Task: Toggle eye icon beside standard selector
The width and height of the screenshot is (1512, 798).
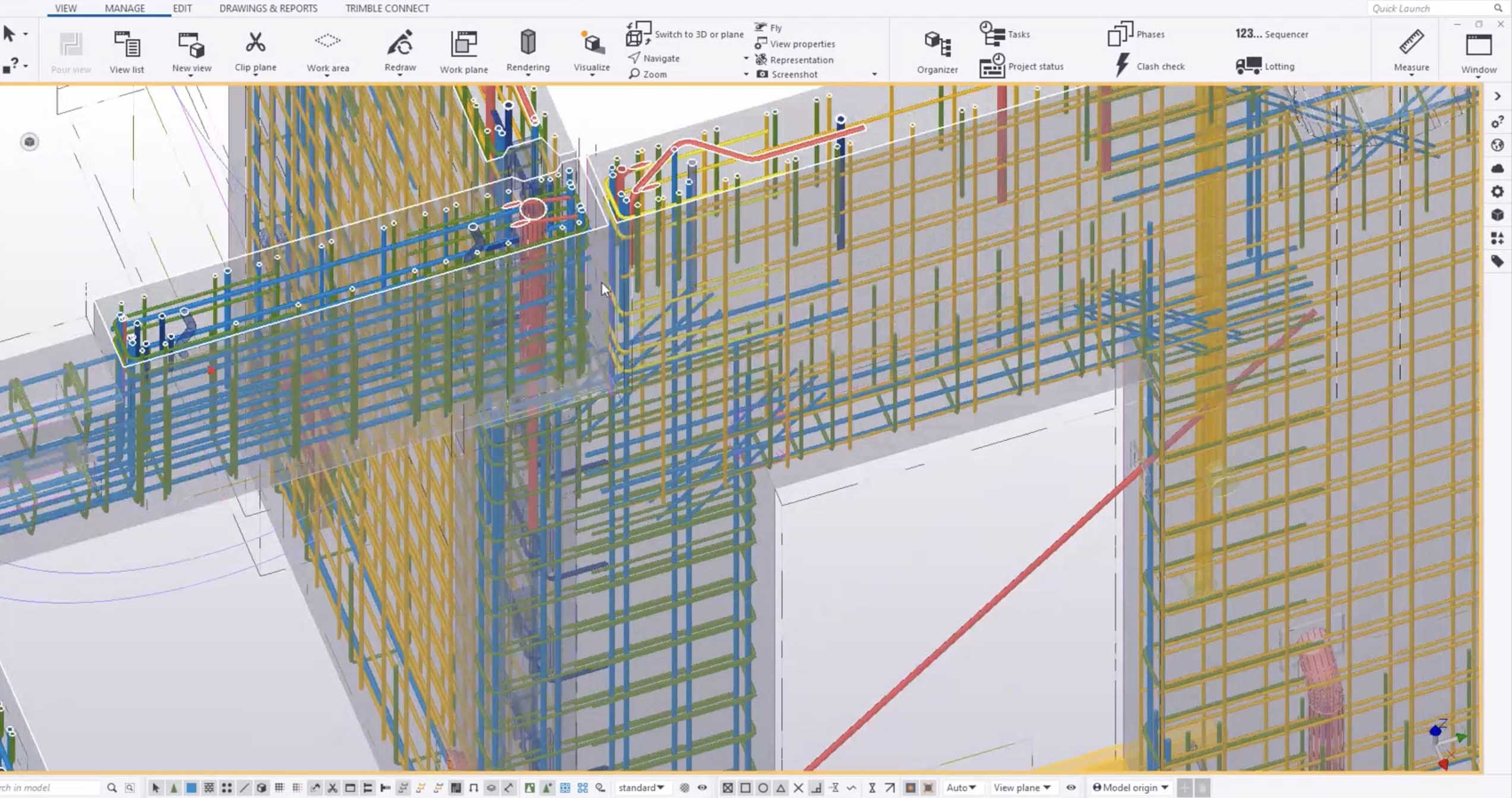Action: point(703,787)
